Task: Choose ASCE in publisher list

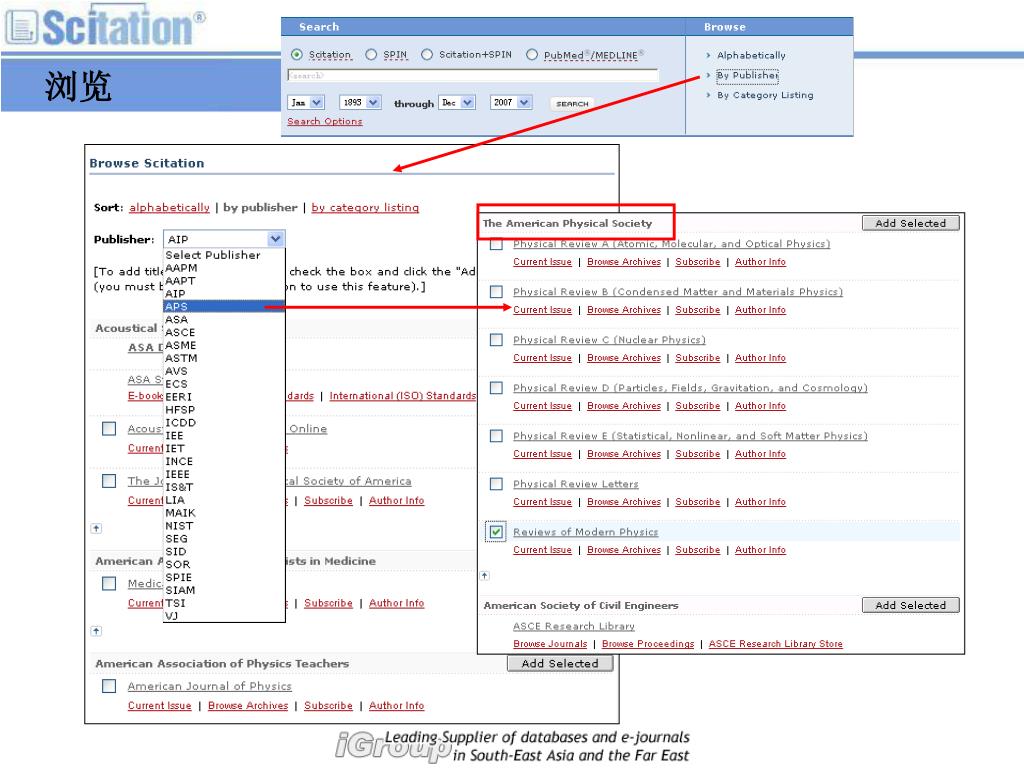Action: pos(224,332)
